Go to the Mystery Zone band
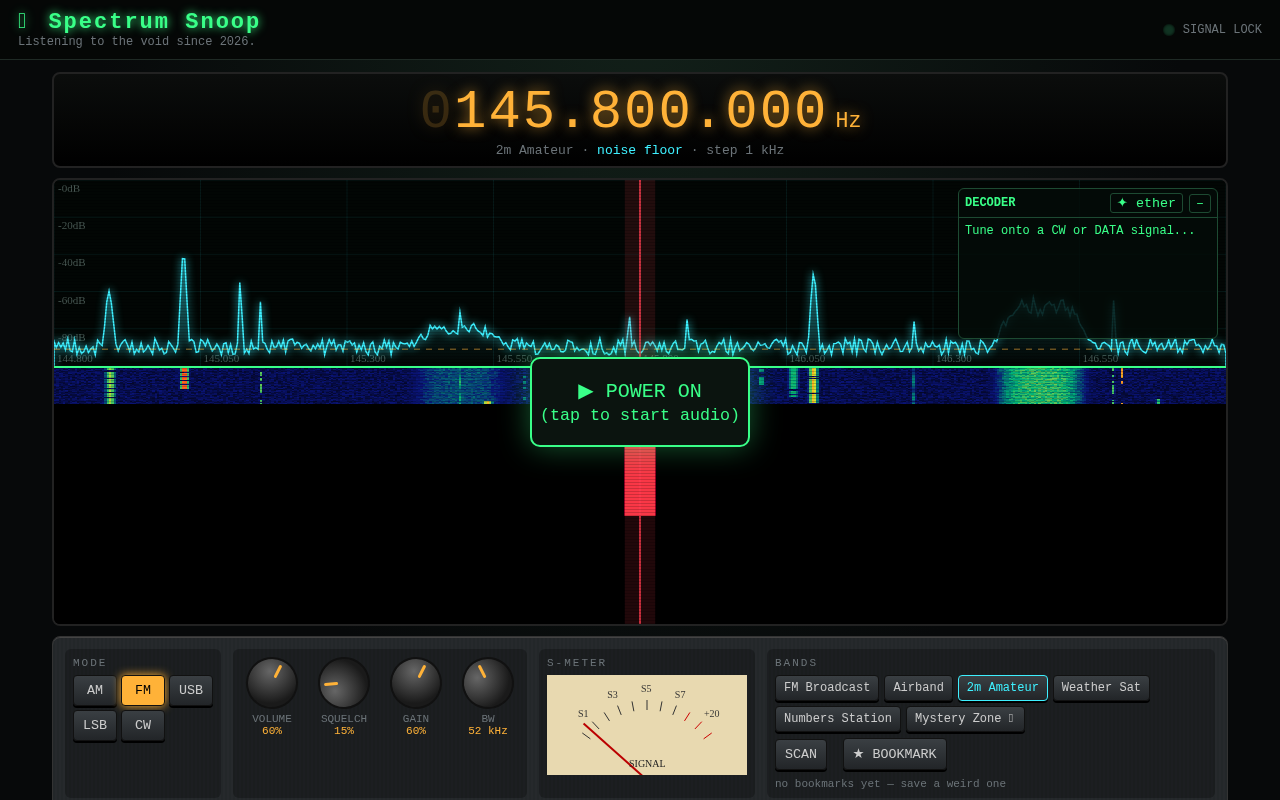The image size is (1280, 800). [965, 719]
